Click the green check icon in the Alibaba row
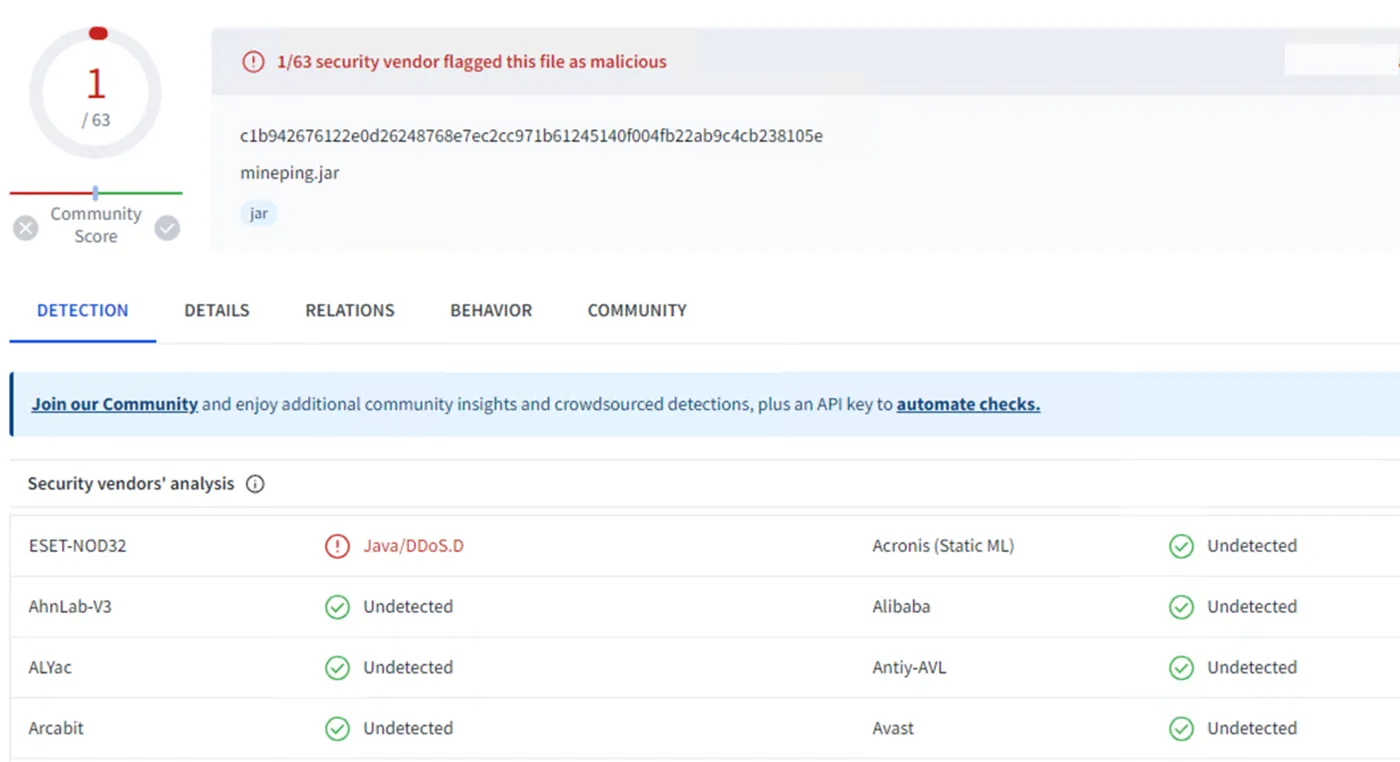Viewport: 1400px width, 762px height. 1182,607
